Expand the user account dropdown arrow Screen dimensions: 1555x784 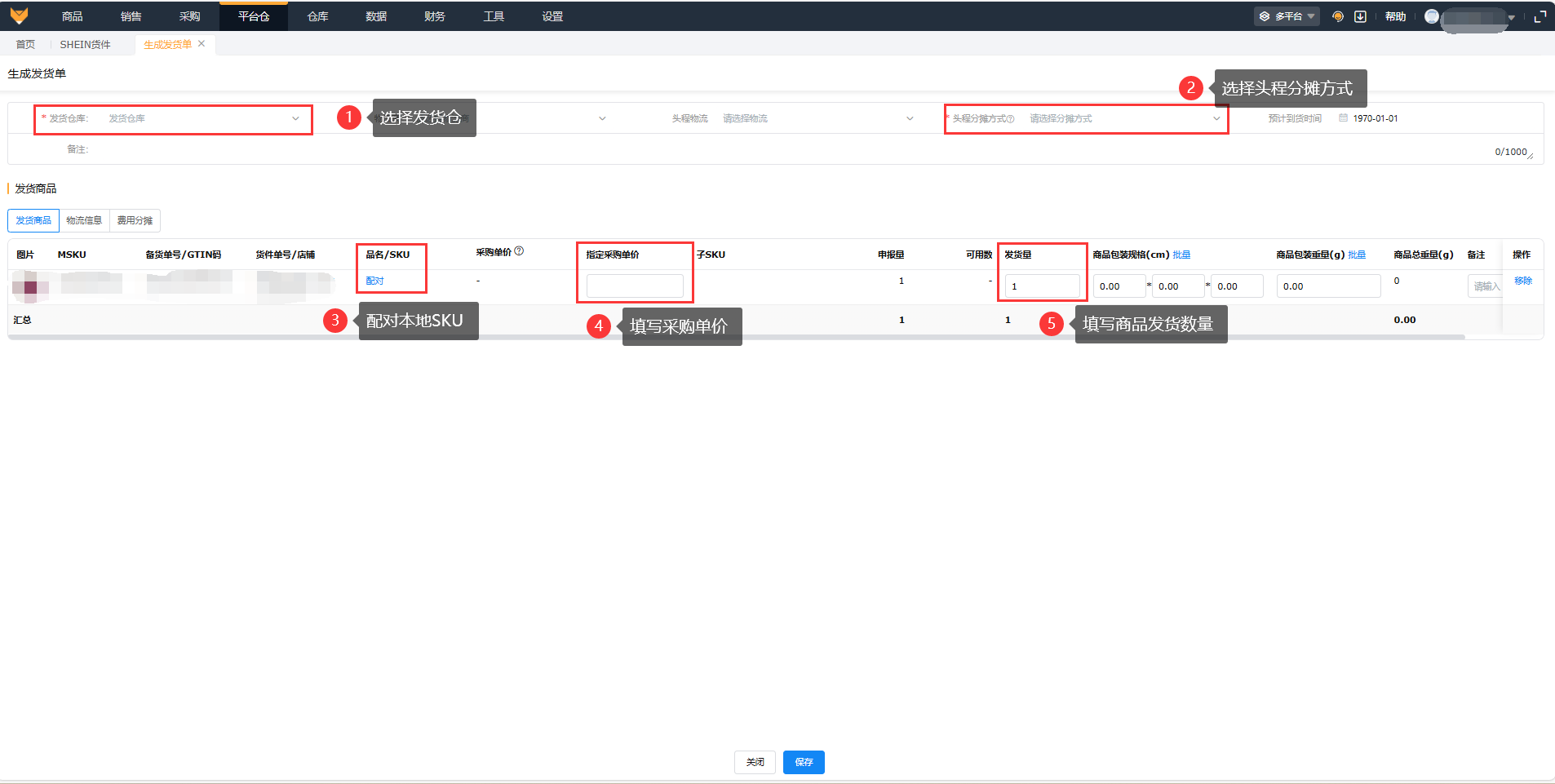coord(1512,17)
